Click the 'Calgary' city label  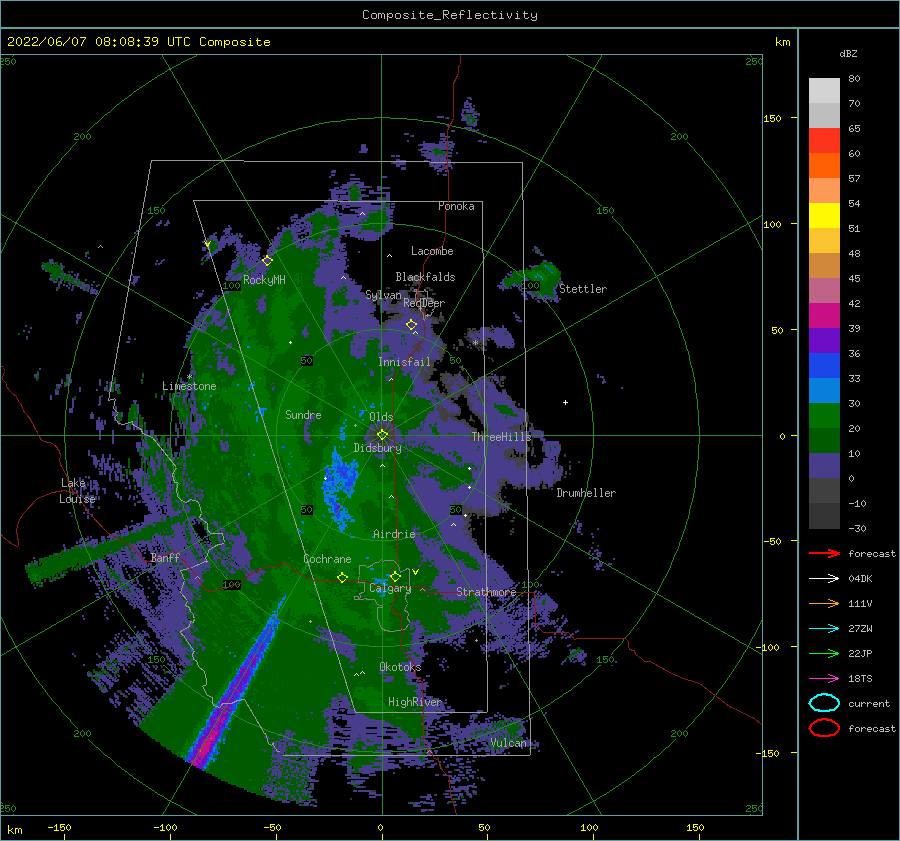(x=390, y=588)
